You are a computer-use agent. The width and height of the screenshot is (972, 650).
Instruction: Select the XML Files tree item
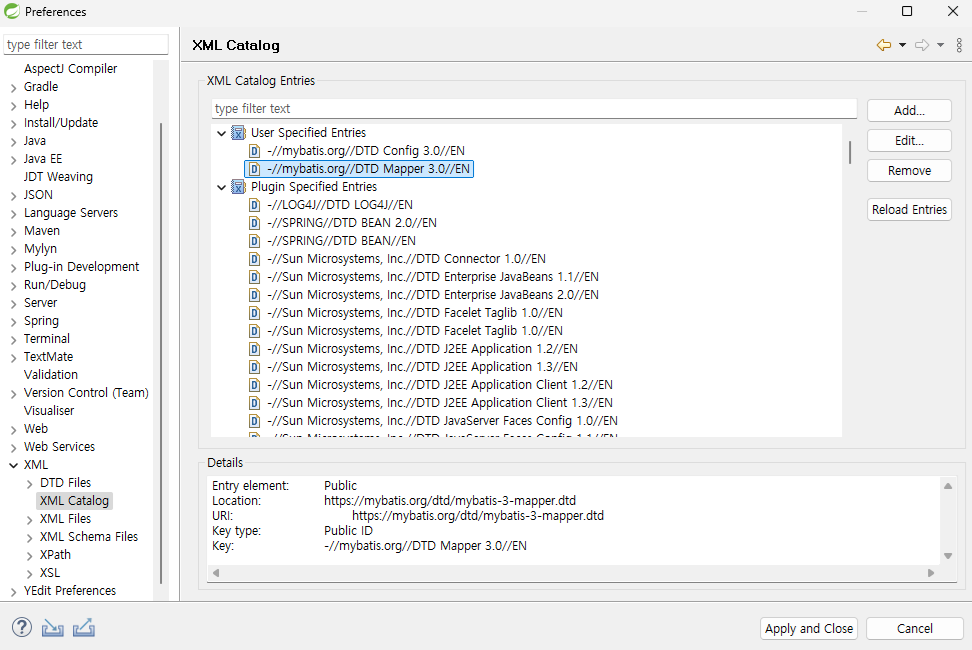pyautogui.click(x=65, y=518)
